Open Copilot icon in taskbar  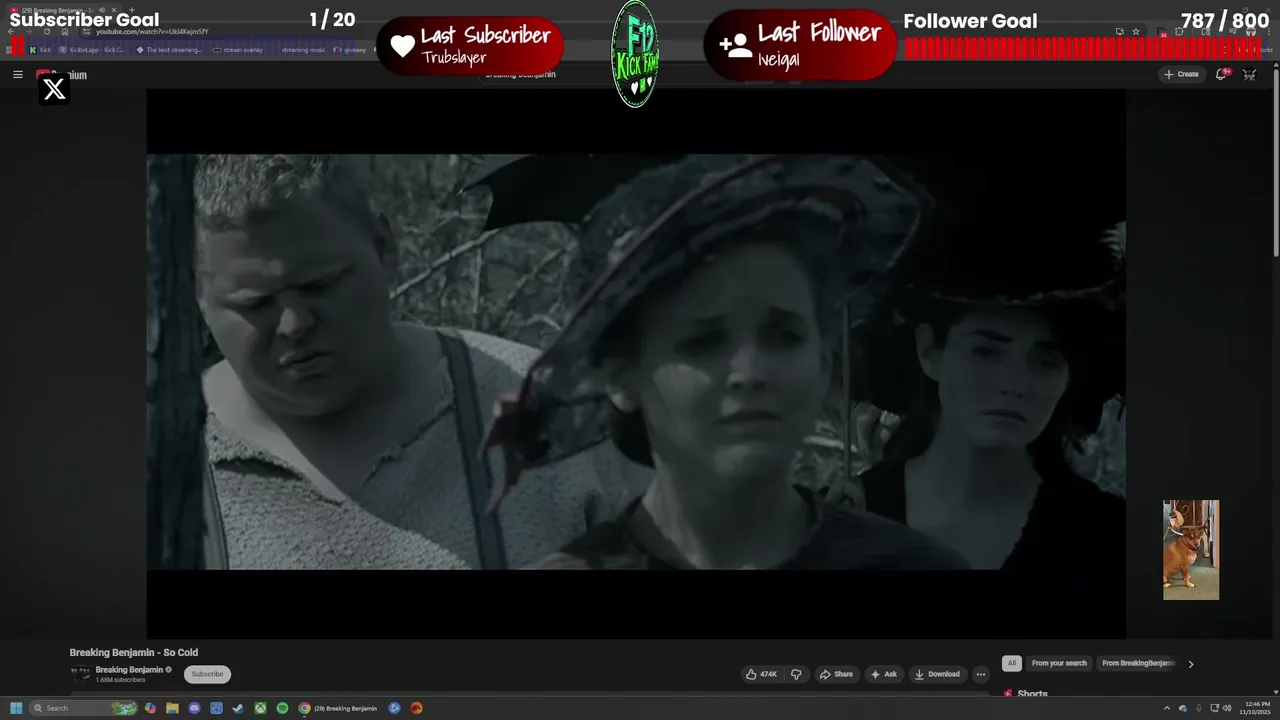150,708
